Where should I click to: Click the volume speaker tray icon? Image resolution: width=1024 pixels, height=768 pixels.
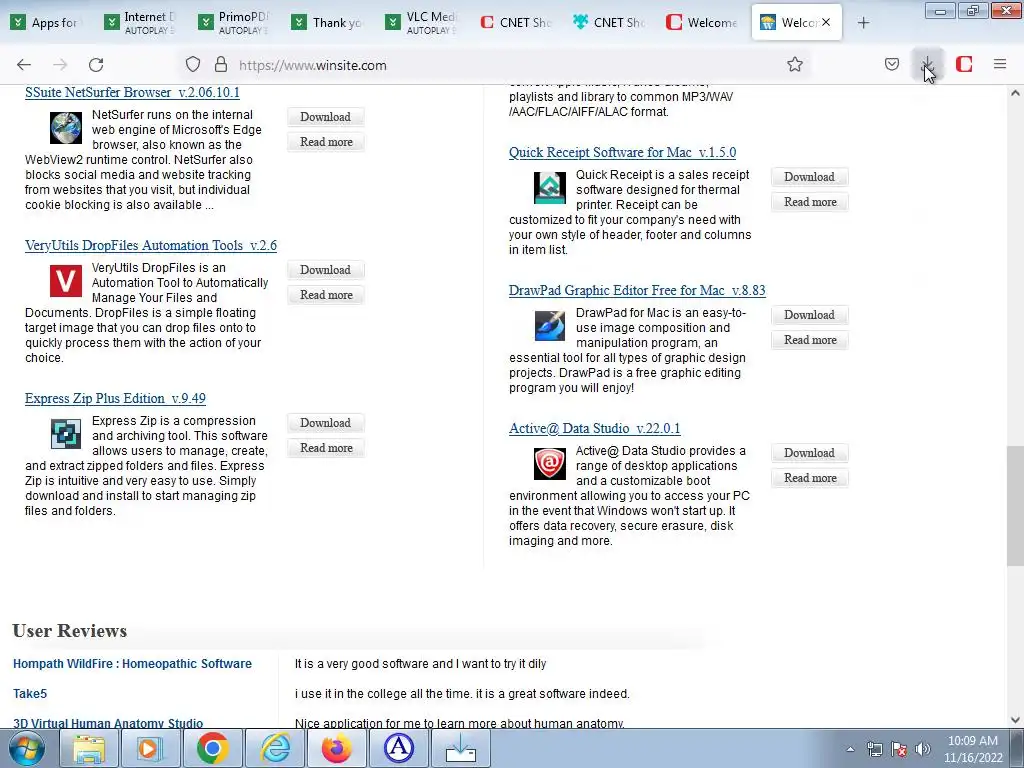click(922, 749)
